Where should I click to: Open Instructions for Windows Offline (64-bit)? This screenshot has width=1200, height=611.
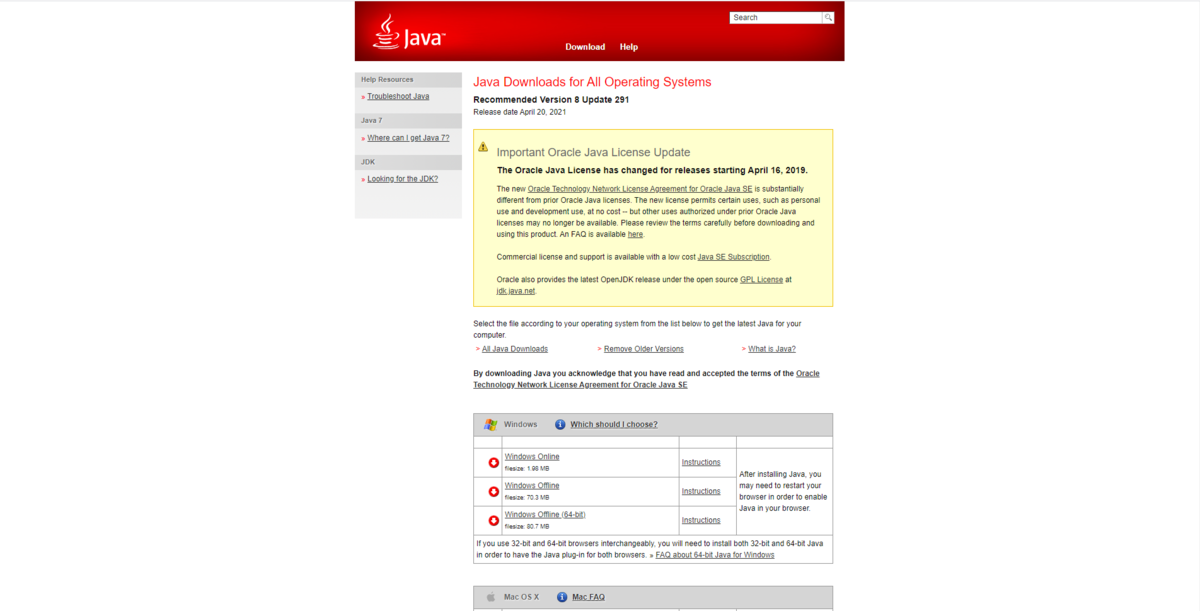pos(701,520)
